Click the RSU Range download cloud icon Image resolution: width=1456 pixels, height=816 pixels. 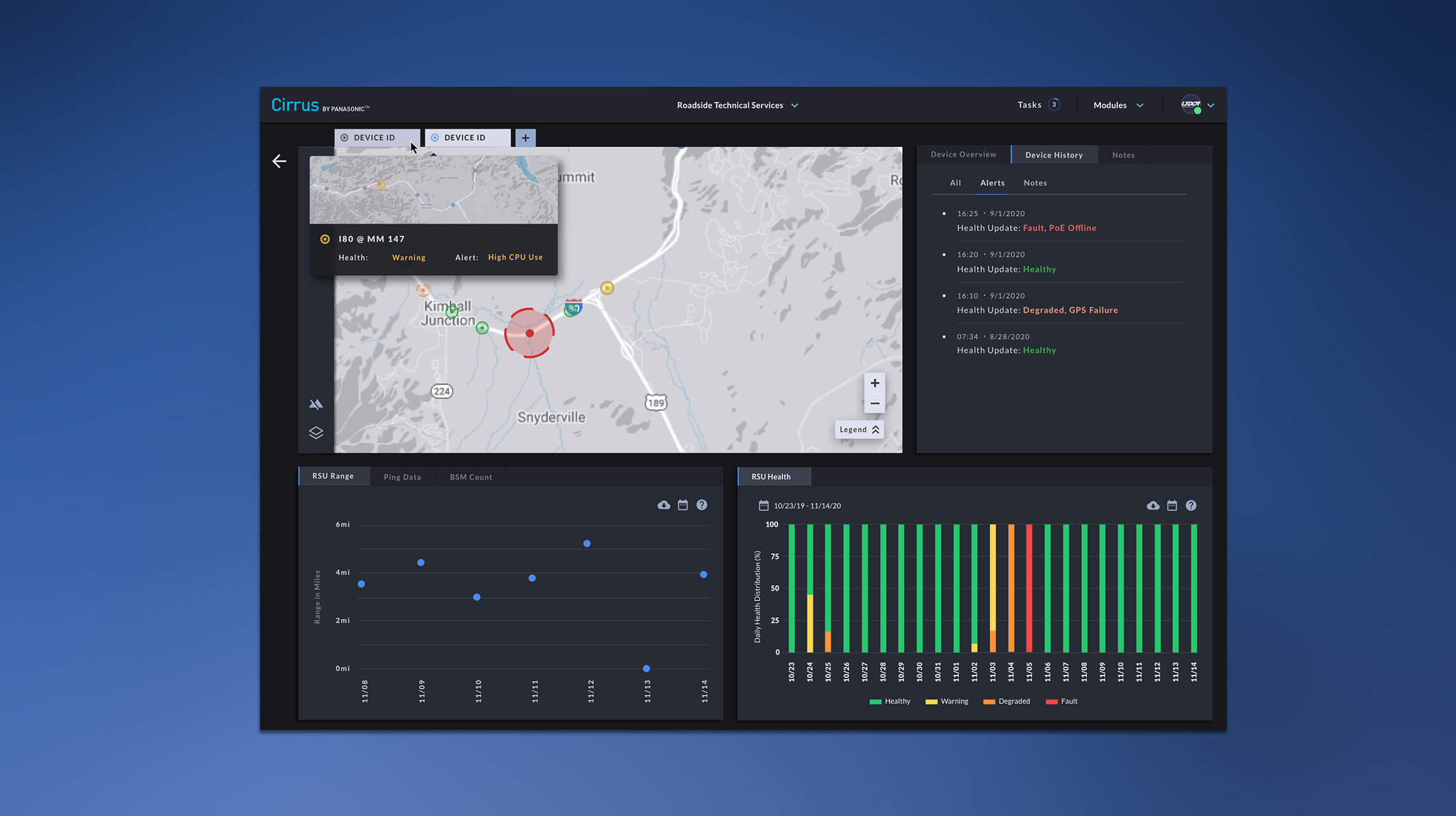tap(663, 505)
